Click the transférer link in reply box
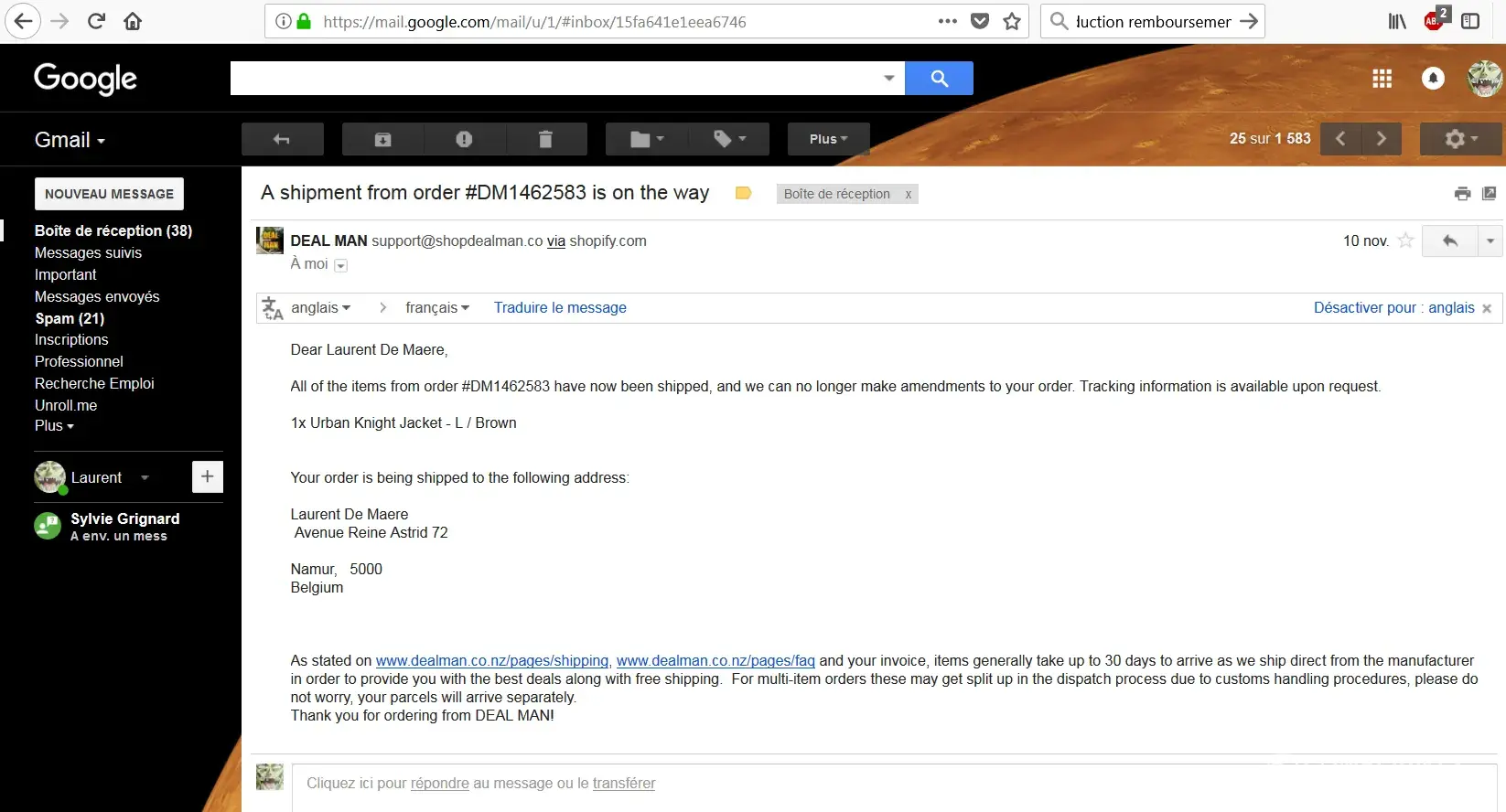The height and width of the screenshot is (812, 1506). coord(624,784)
